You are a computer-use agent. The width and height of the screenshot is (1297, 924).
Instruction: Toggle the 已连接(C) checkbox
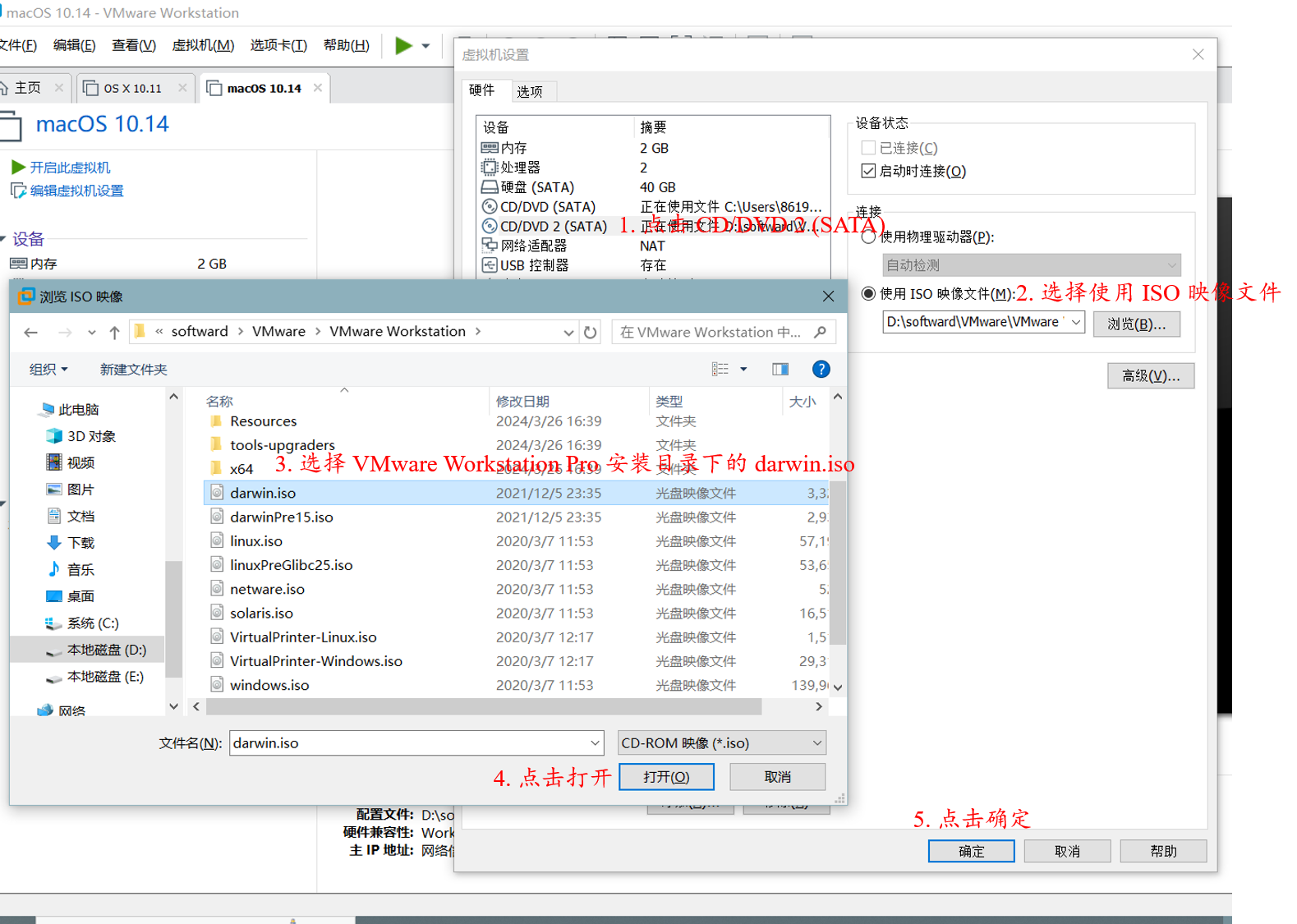(x=868, y=148)
